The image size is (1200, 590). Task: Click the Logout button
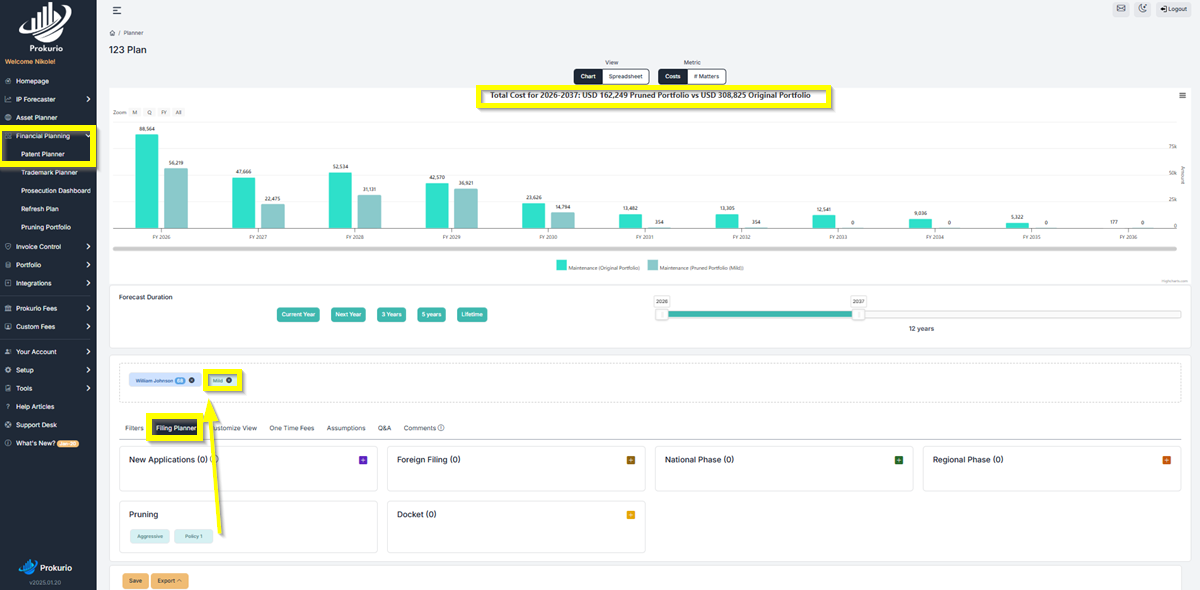pyautogui.click(x=1173, y=9)
